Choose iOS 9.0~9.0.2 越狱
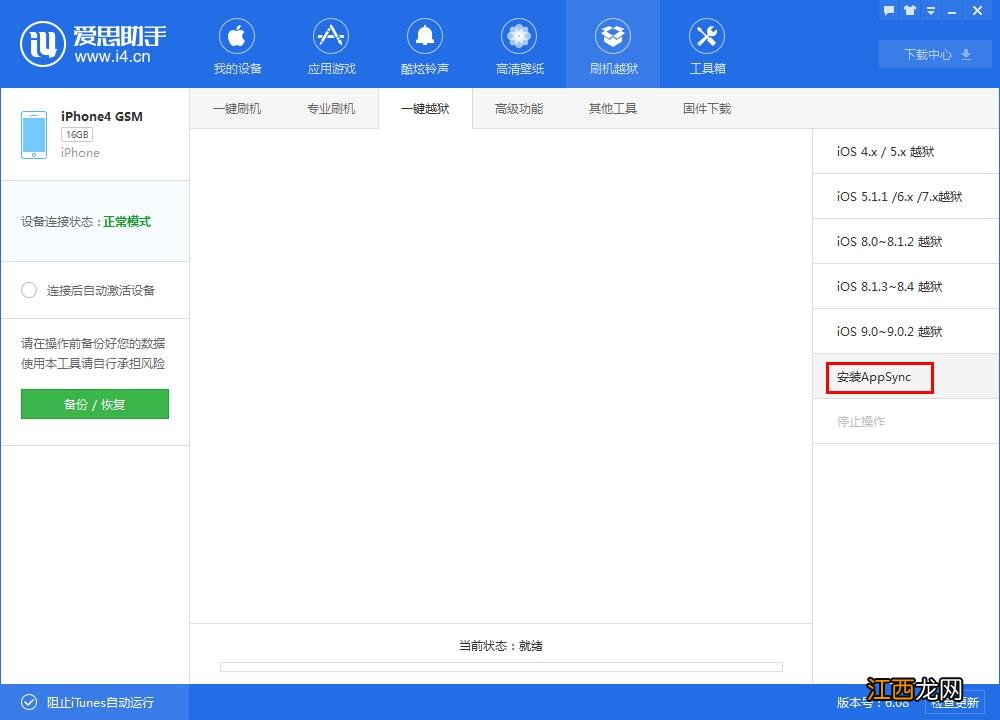The height and width of the screenshot is (720, 1000). (x=906, y=332)
